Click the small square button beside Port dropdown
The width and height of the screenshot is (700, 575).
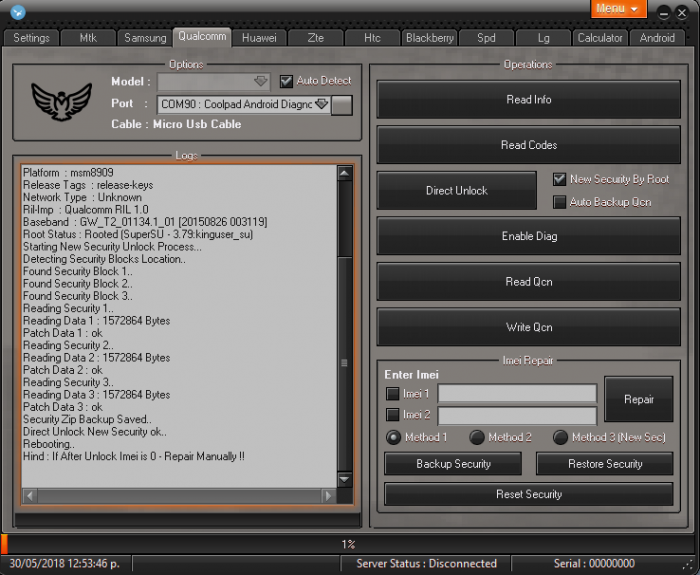pos(342,105)
